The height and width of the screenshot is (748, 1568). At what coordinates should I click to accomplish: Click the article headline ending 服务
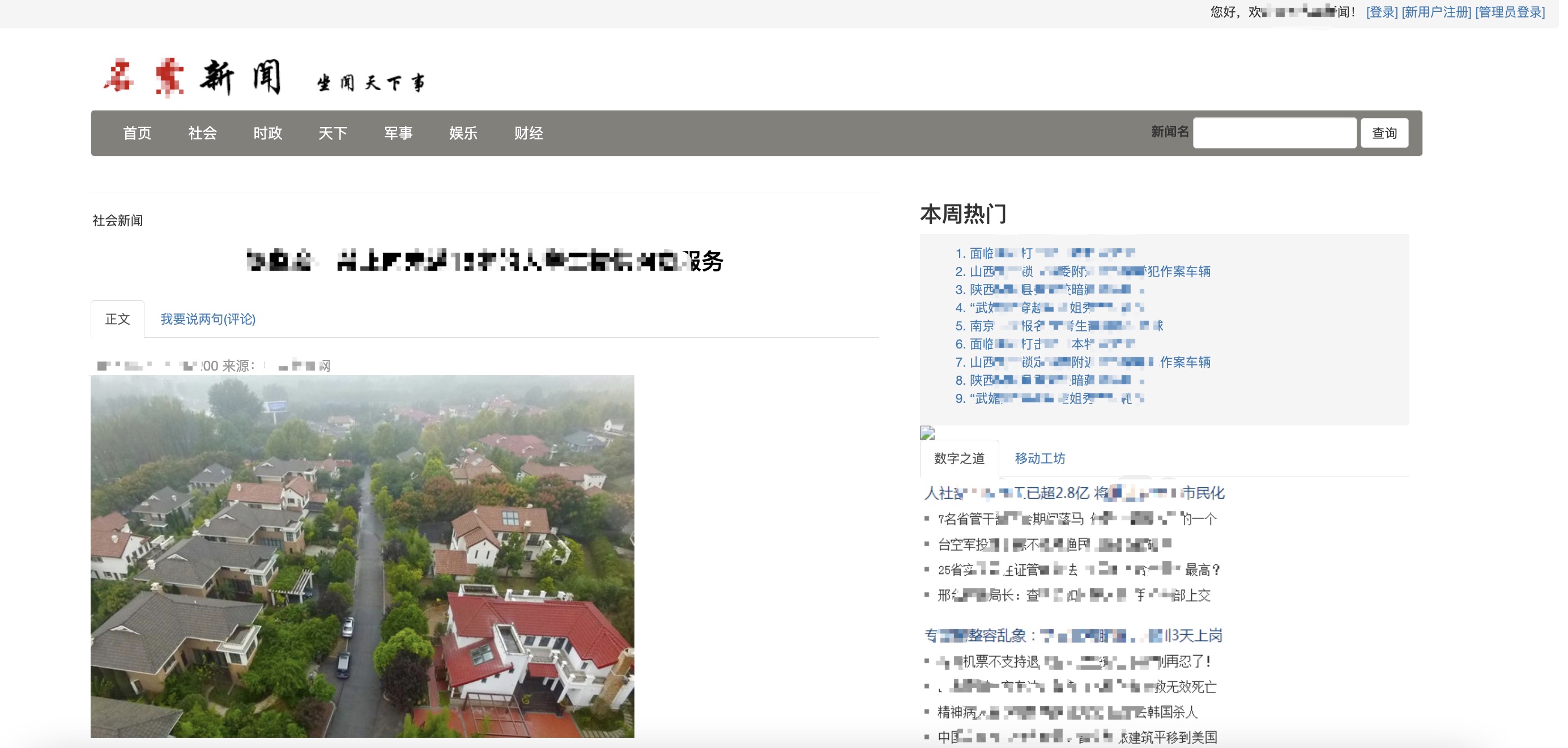tap(485, 261)
